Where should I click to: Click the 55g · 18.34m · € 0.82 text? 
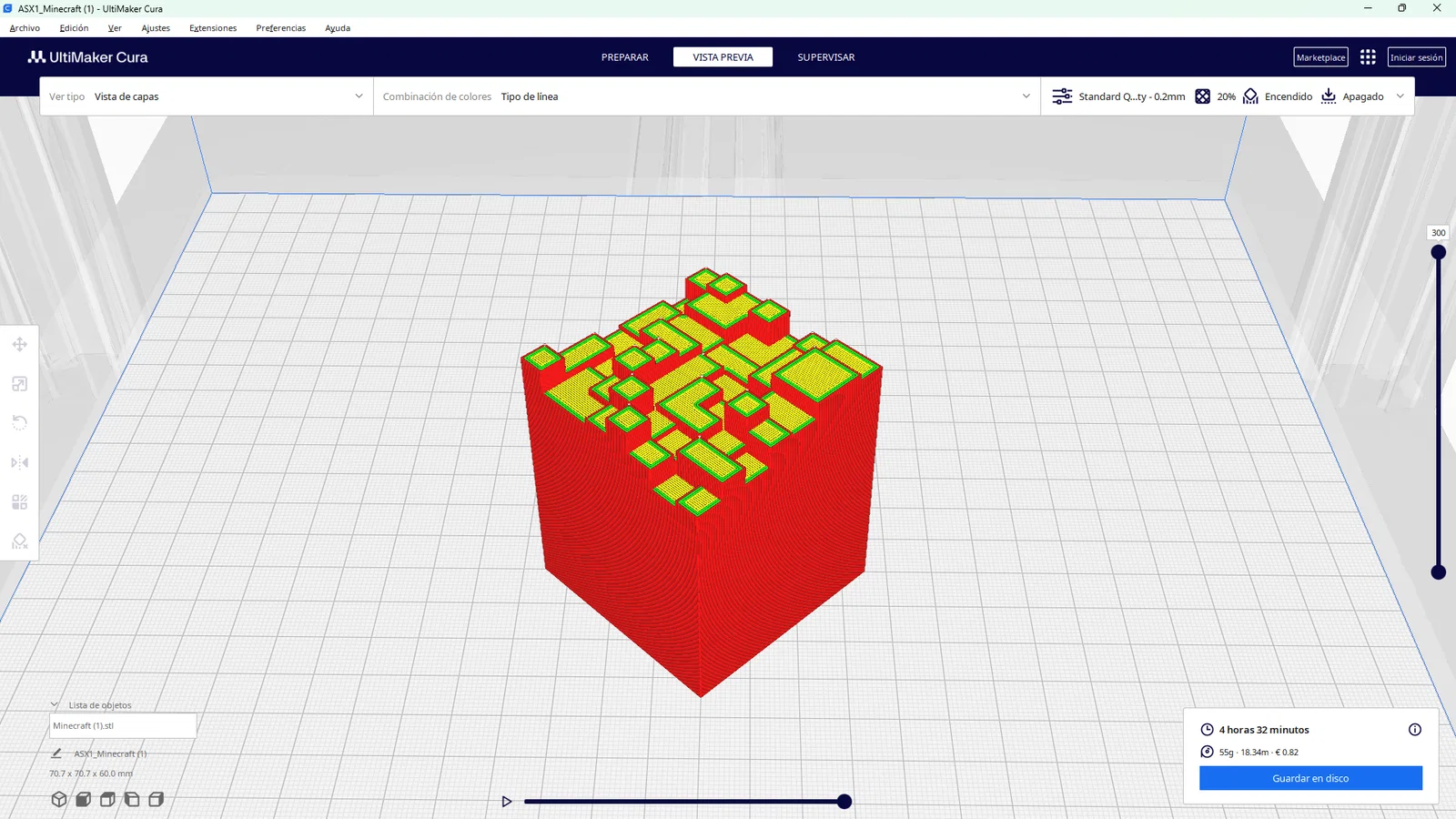1259,753
